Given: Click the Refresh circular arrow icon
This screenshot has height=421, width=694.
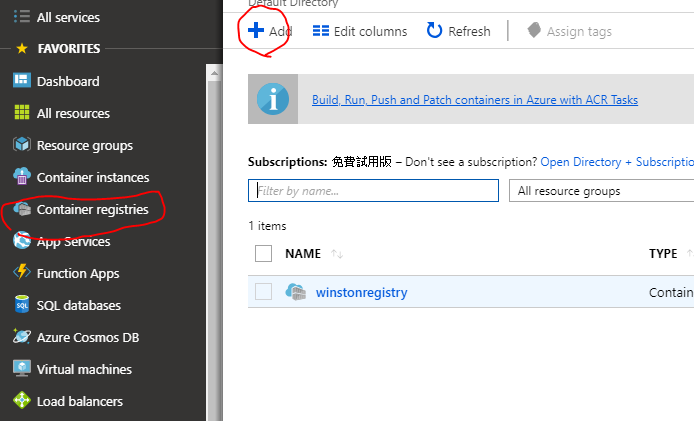Looking at the screenshot, I should [434, 31].
